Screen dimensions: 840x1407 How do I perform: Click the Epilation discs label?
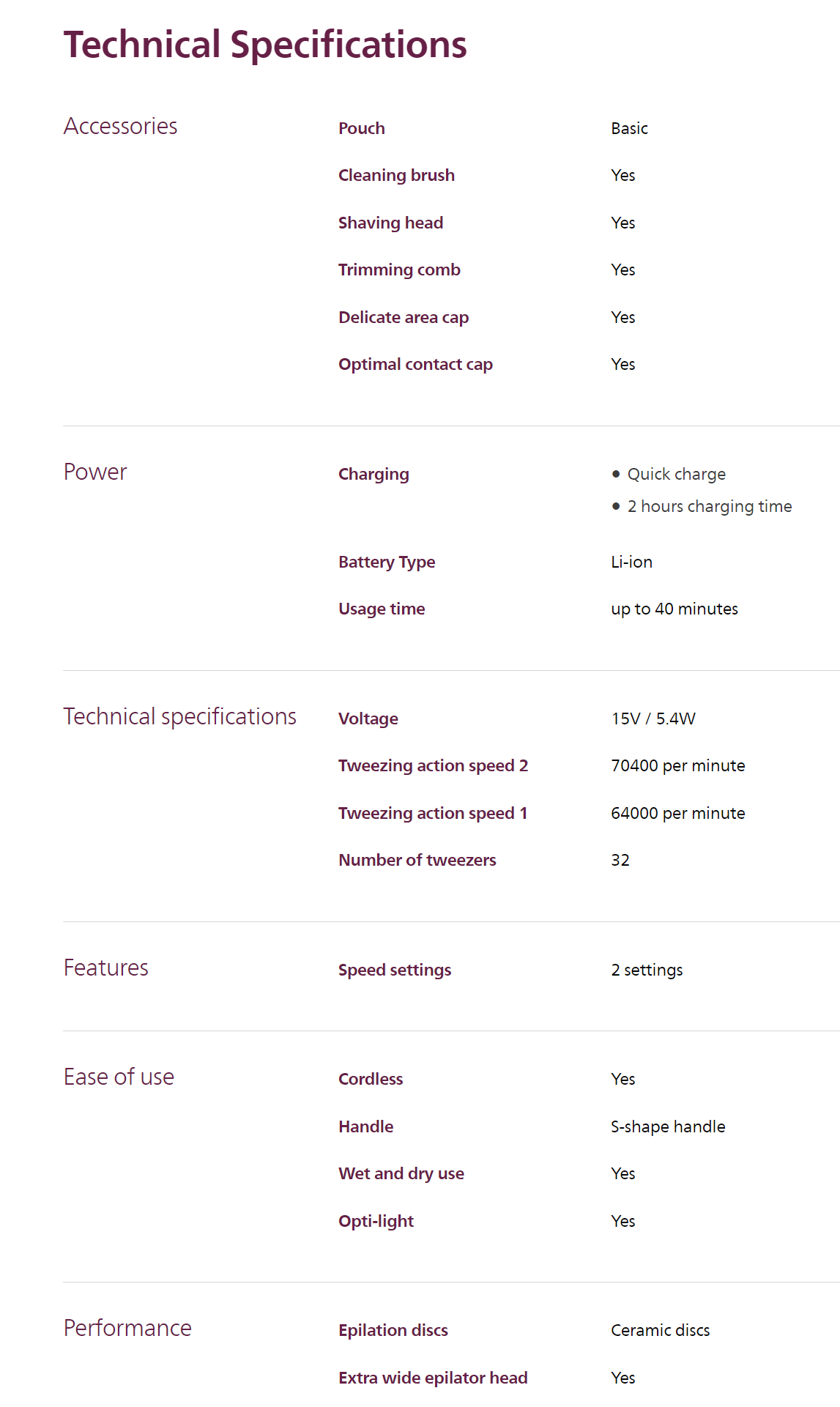click(x=393, y=1330)
